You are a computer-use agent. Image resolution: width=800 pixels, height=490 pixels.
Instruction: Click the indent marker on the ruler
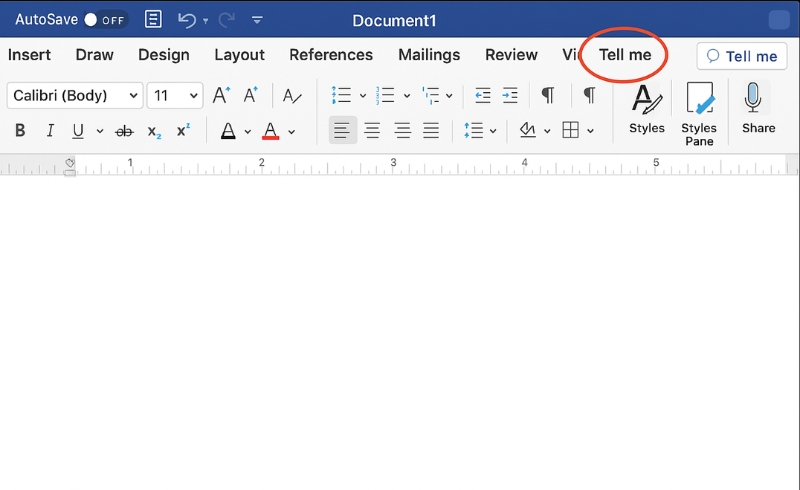coord(70,167)
